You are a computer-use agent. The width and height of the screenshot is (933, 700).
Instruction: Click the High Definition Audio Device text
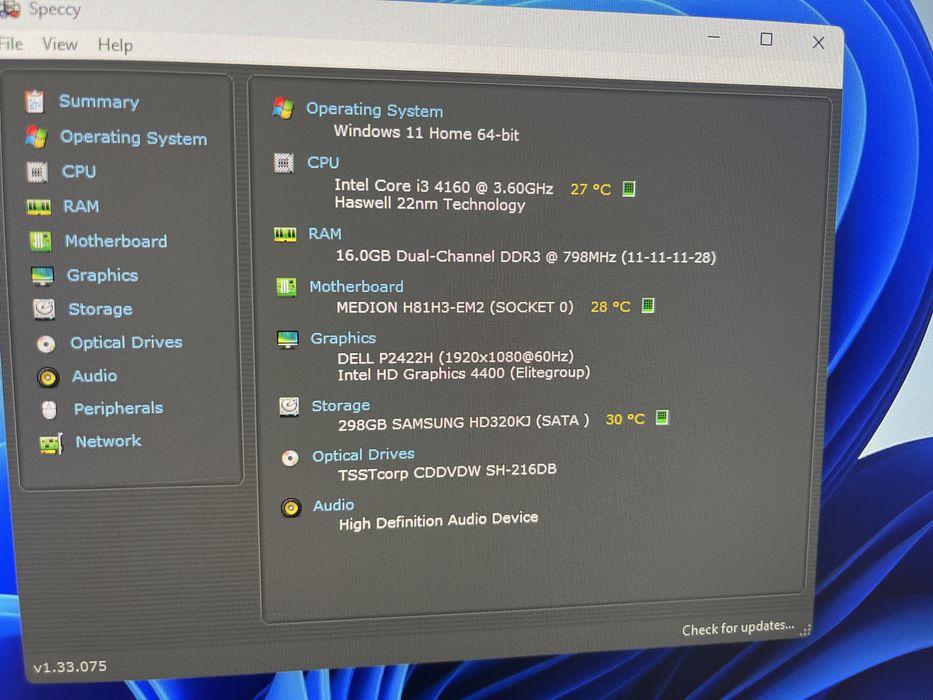coord(438,521)
